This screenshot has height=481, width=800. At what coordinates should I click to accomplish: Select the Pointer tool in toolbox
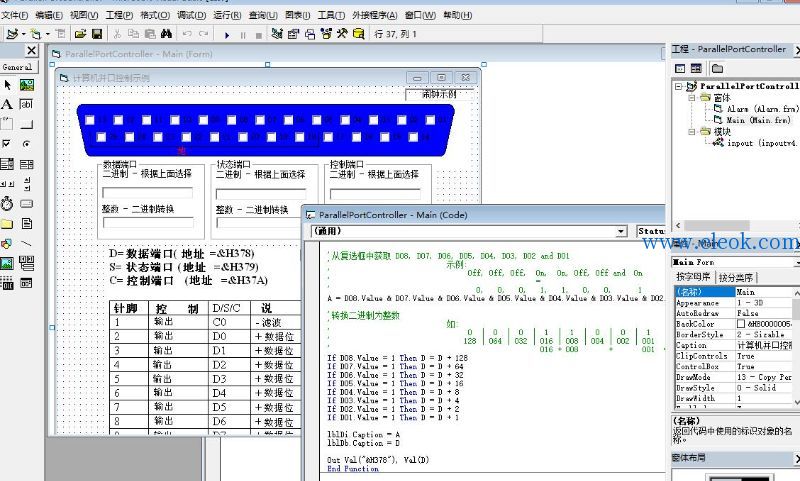pyautogui.click(x=7, y=85)
